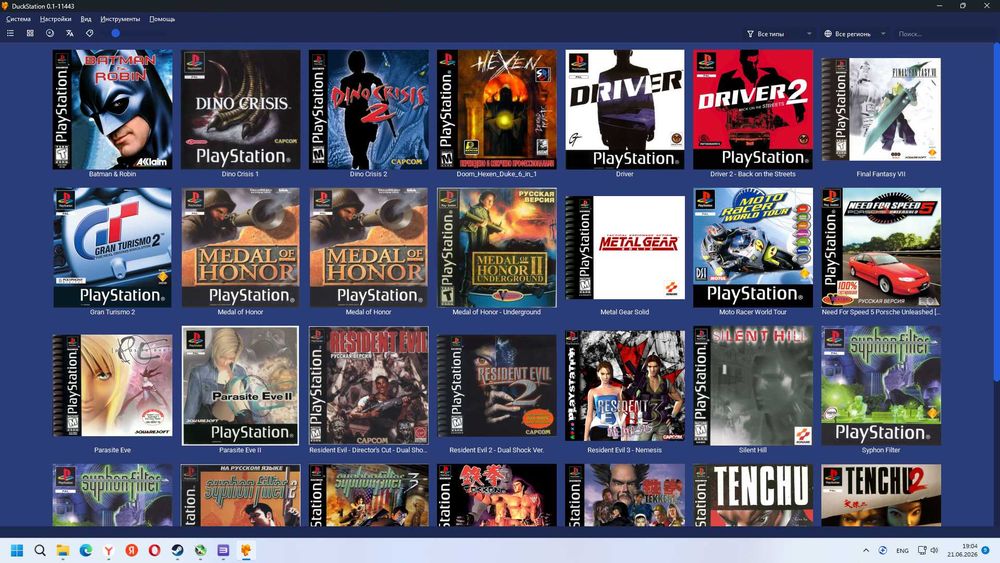1000x563 pixels.
Task: Select Resident Evil 3 Nemesis cover
Action: [625, 386]
